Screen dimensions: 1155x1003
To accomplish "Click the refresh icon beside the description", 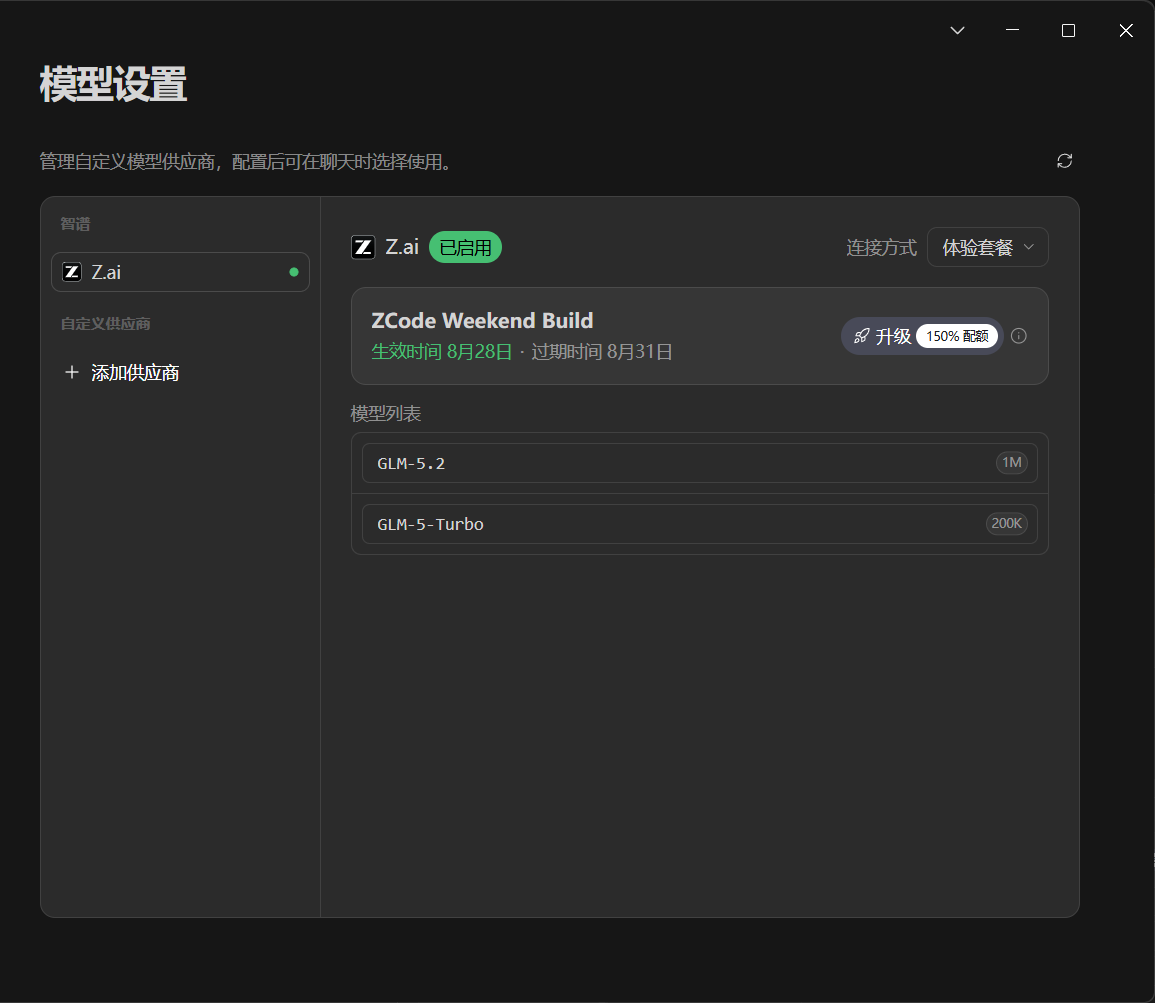I will [1064, 161].
